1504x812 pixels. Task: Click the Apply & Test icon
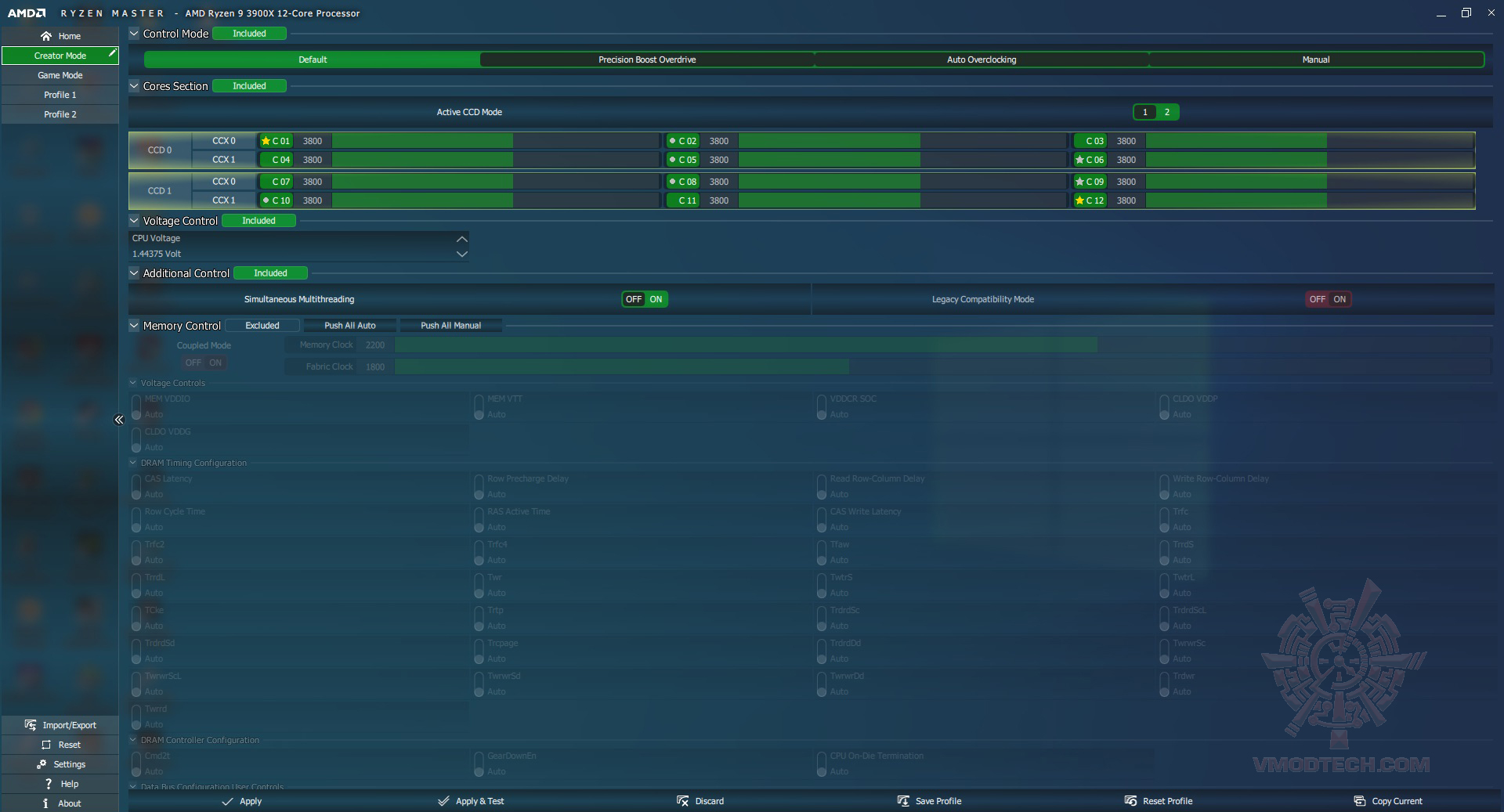(443, 801)
